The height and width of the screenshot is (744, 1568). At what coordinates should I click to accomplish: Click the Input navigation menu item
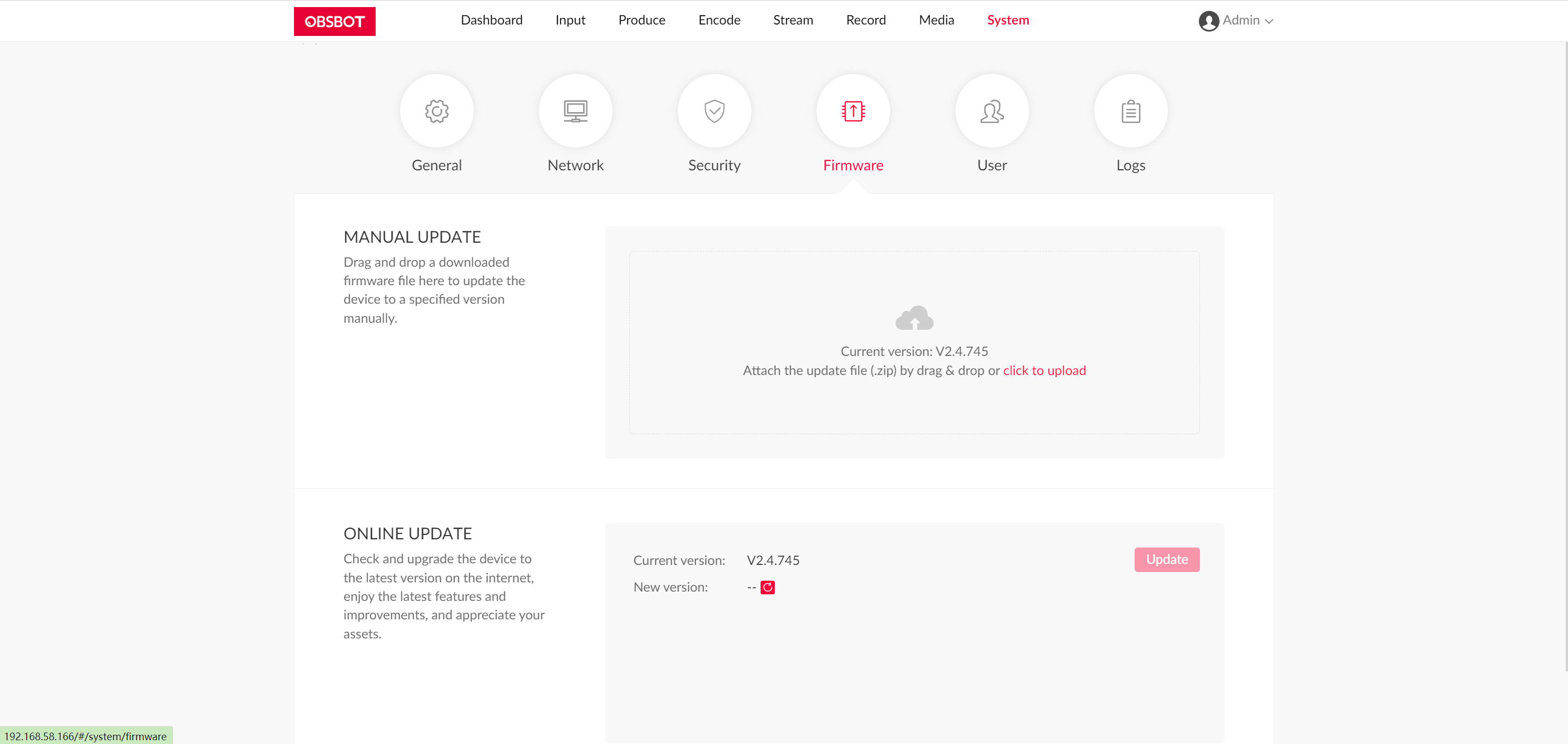click(x=570, y=20)
